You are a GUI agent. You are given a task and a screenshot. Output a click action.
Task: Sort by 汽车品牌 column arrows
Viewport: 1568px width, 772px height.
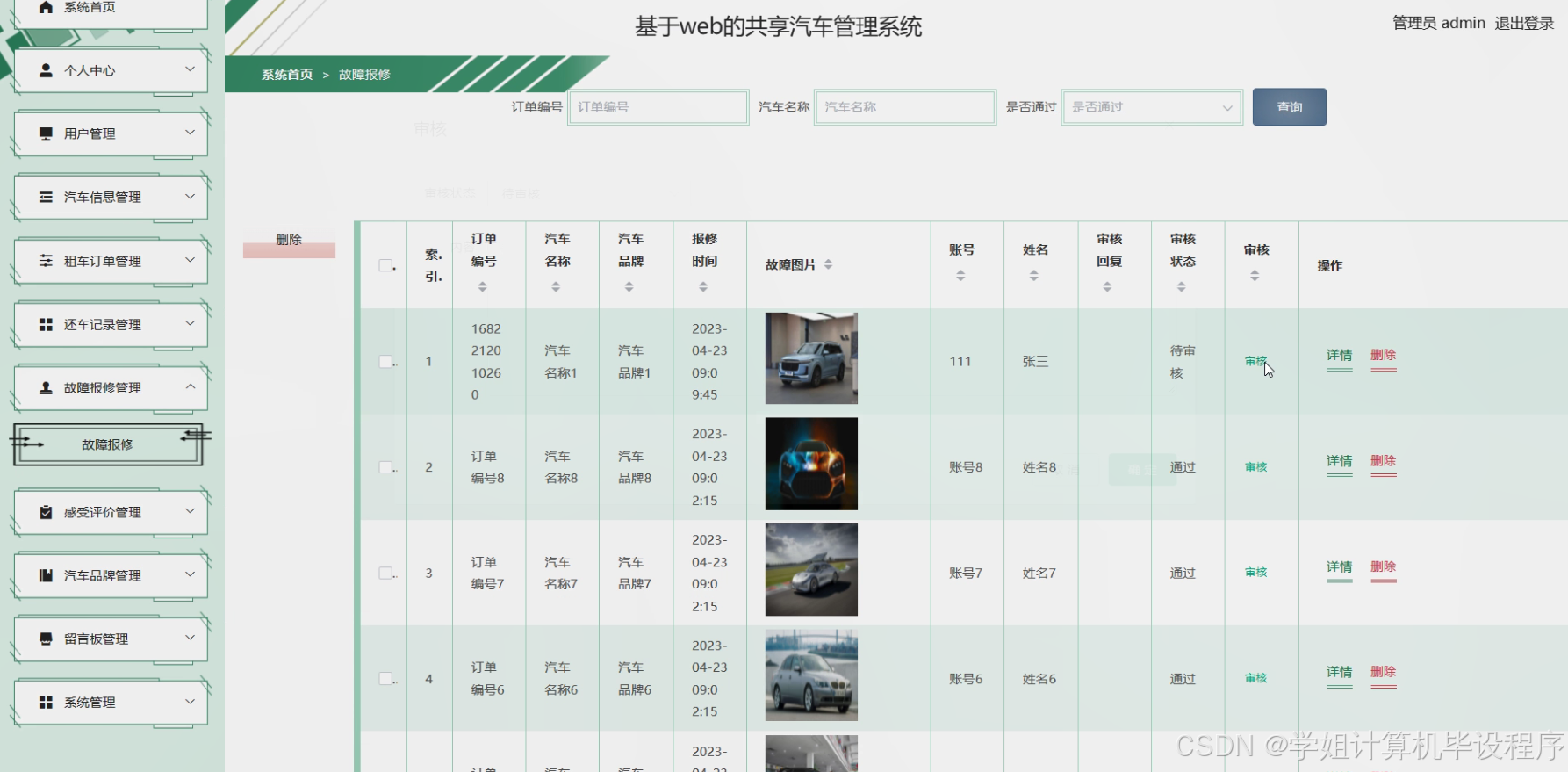tap(629, 287)
